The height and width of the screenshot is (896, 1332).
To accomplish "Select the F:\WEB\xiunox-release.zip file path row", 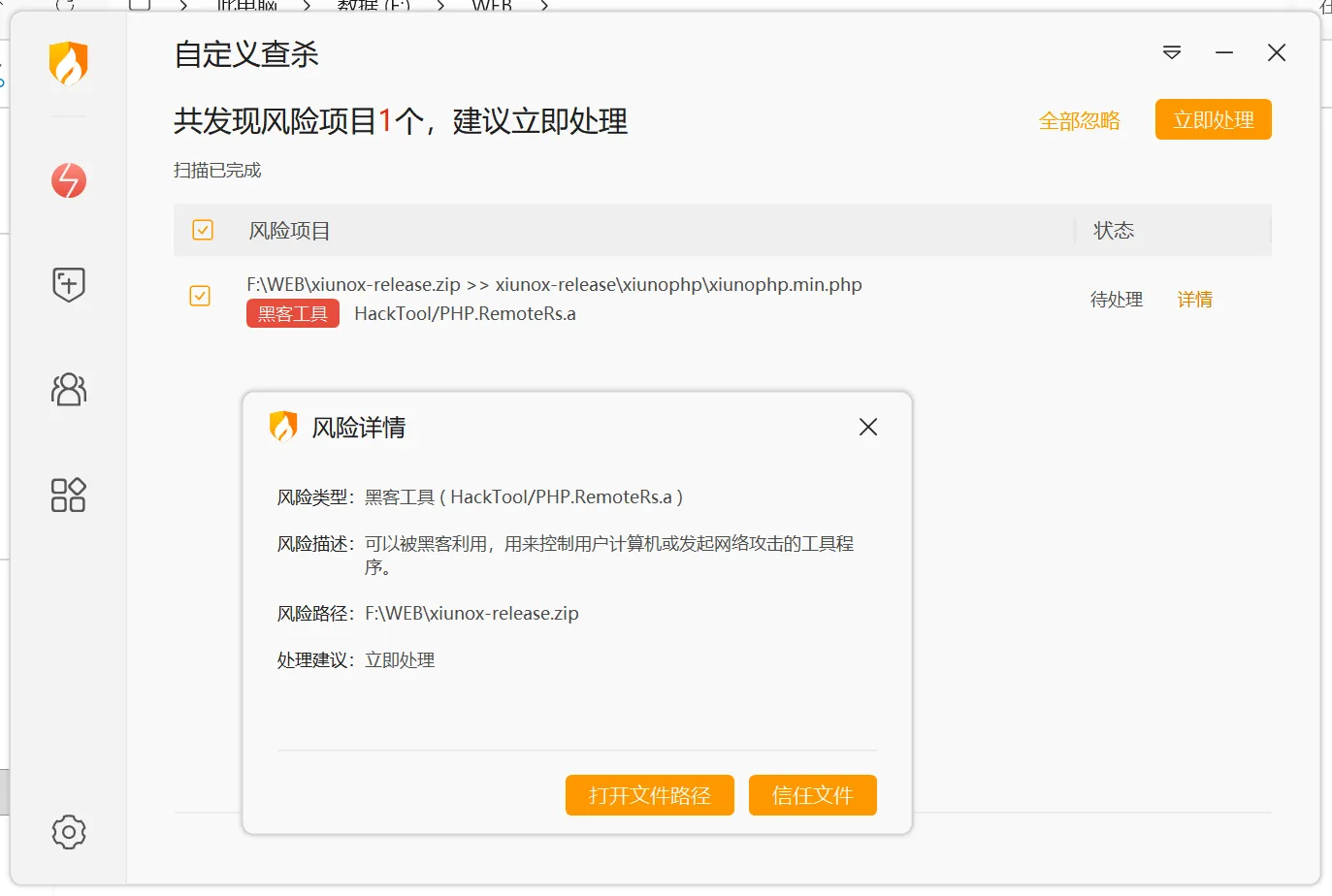I will [554, 285].
